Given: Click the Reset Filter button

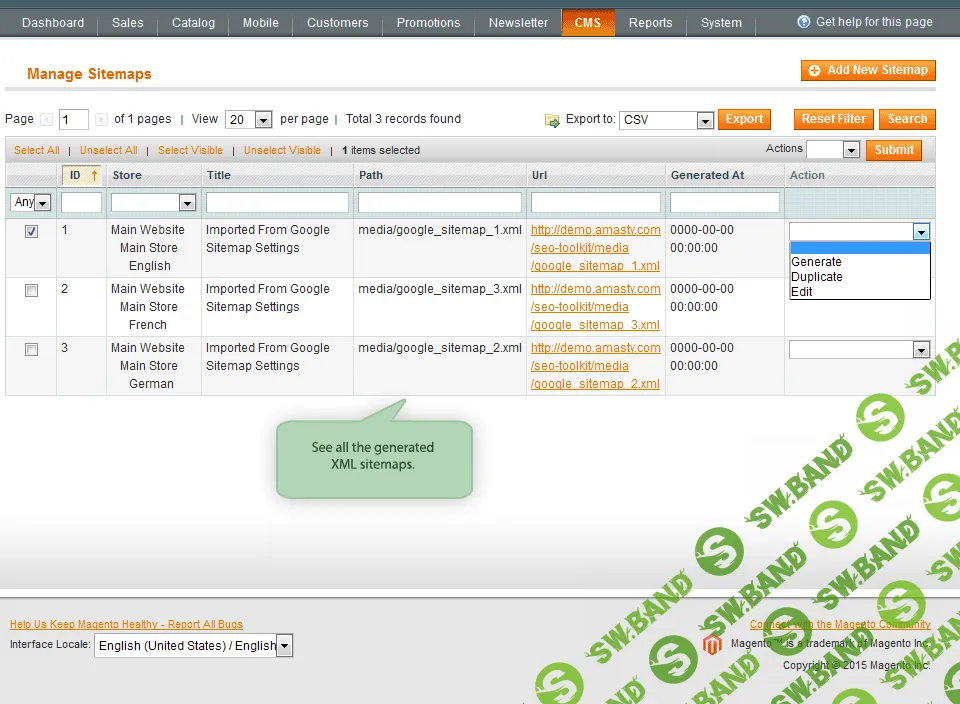Looking at the screenshot, I should point(833,118).
